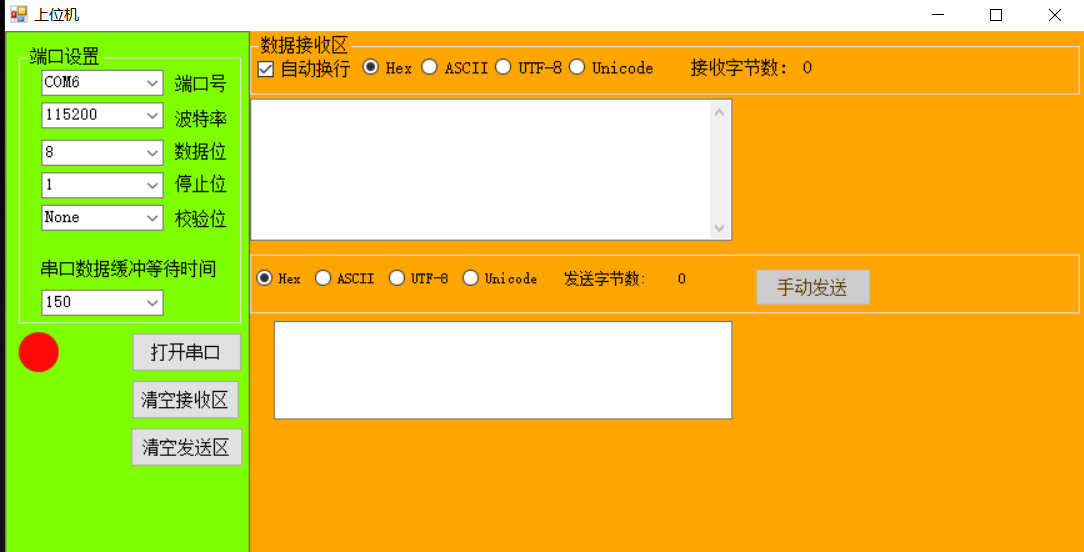1084x552 pixels.
Task: Open the data bits dropdown showing 8
Action: point(102,152)
